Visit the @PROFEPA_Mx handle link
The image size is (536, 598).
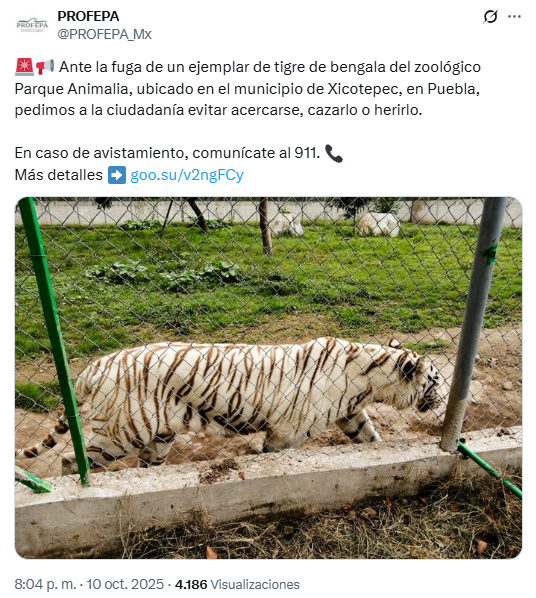pos(105,34)
